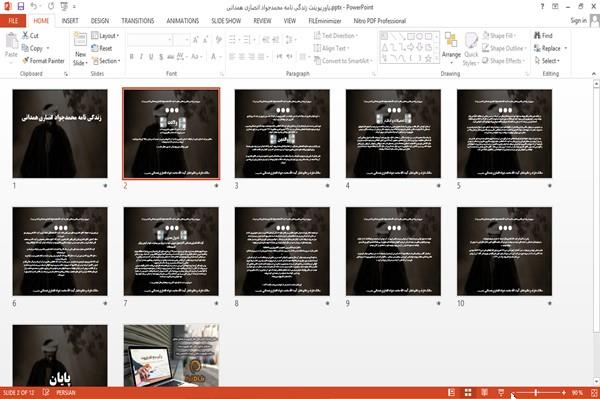Select slide 8 thumbnail
600x399 pixels.
pyautogui.click(x=282, y=251)
